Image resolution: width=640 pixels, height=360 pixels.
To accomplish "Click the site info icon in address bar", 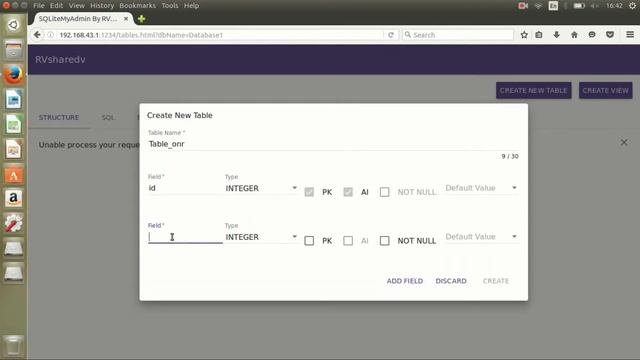I will coord(51,35).
